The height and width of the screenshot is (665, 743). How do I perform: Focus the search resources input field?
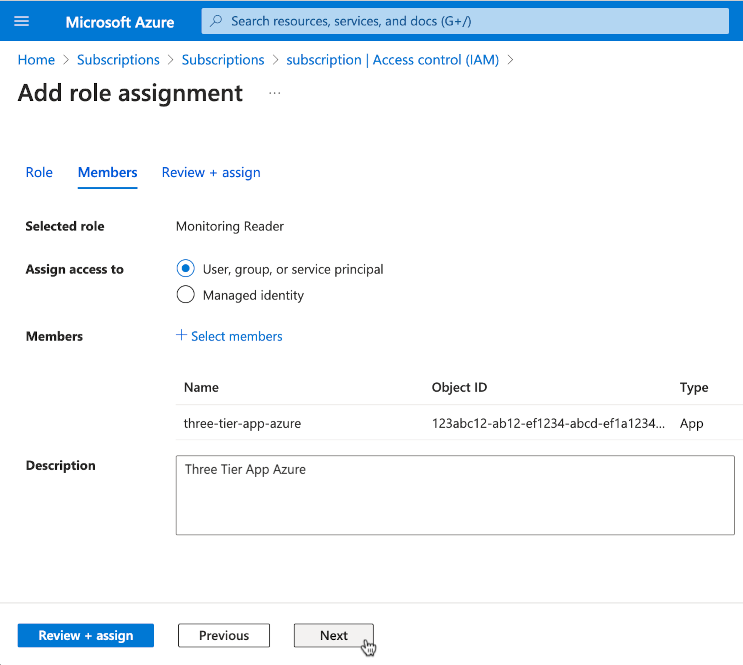(x=470, y=21)
